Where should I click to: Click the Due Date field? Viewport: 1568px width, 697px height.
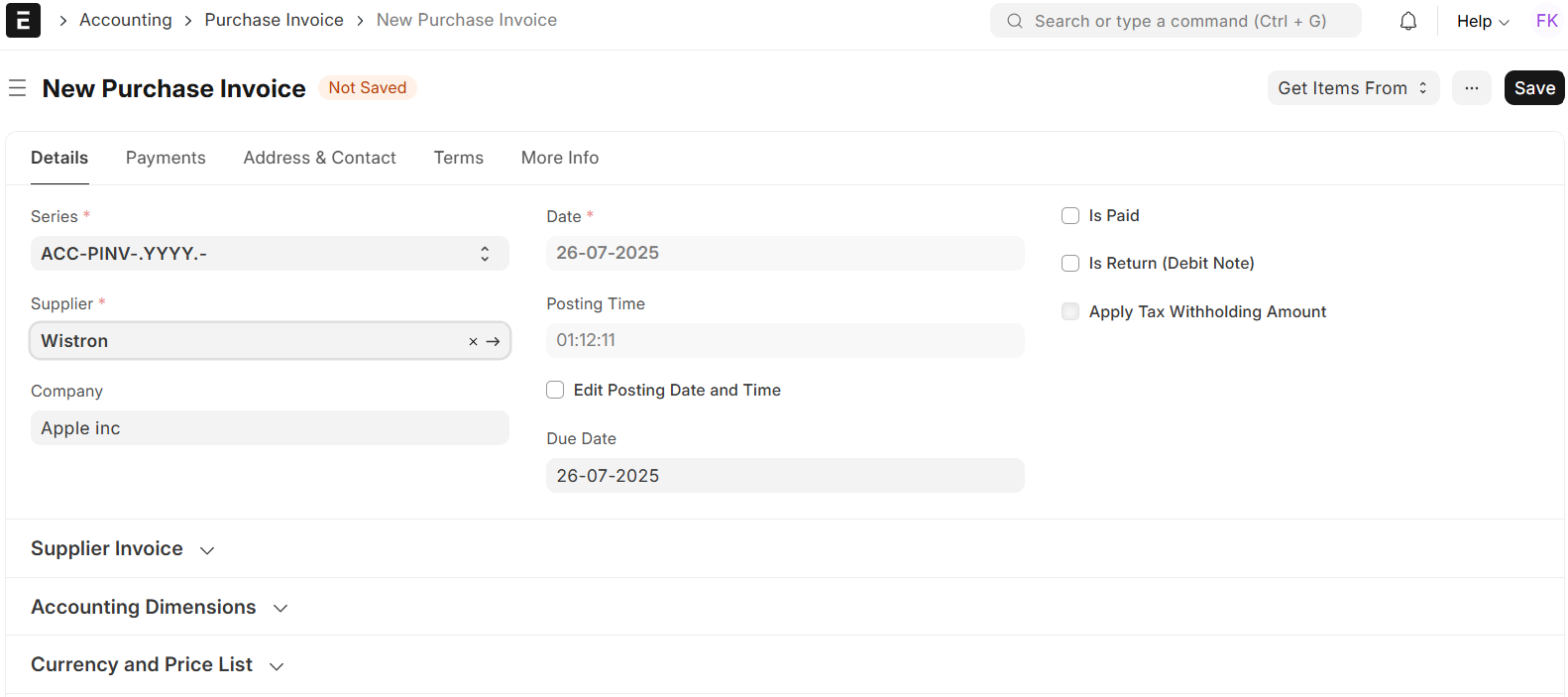coord(784,476)
